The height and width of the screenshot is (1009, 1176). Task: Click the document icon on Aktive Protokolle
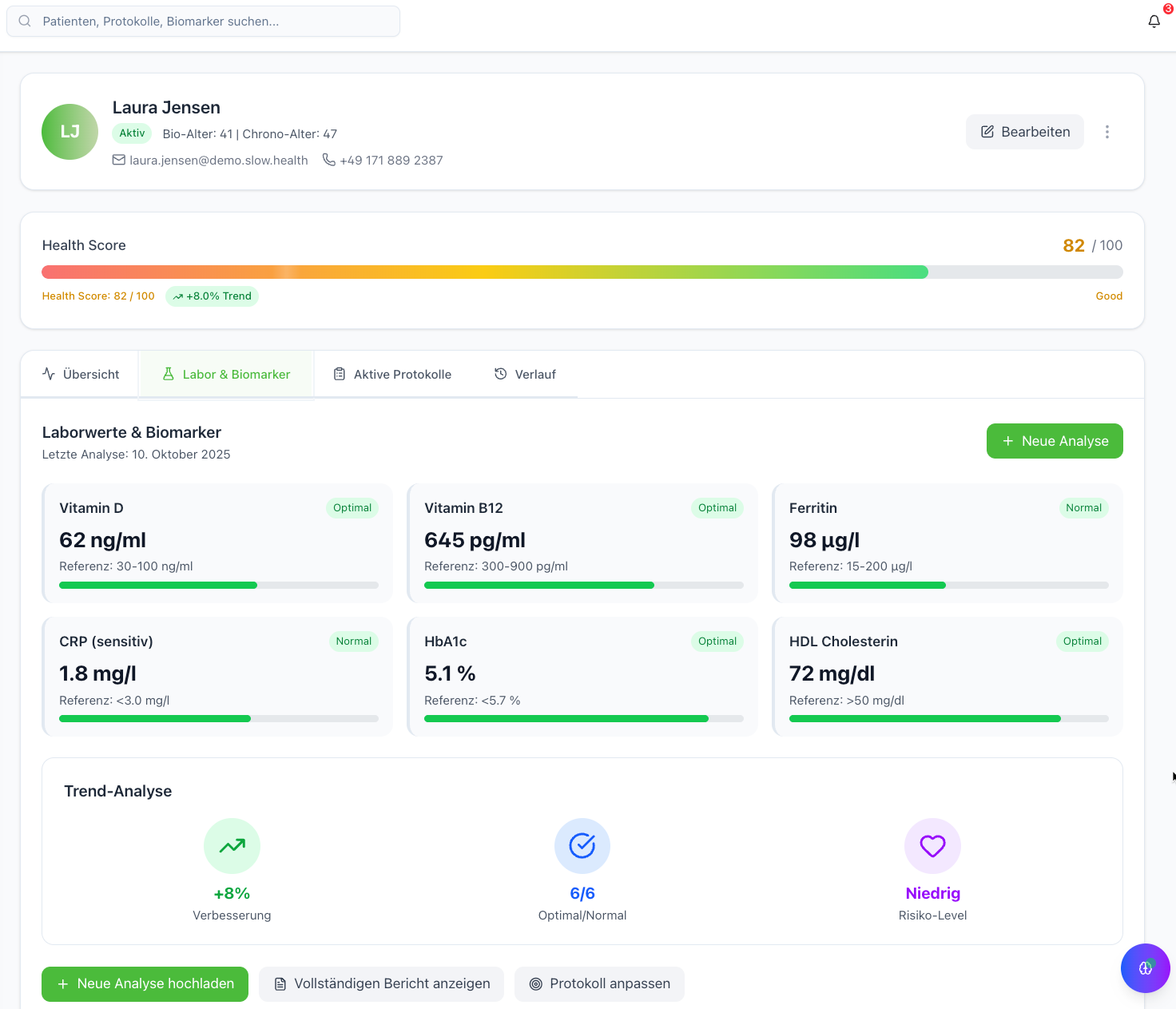point(338,373)
